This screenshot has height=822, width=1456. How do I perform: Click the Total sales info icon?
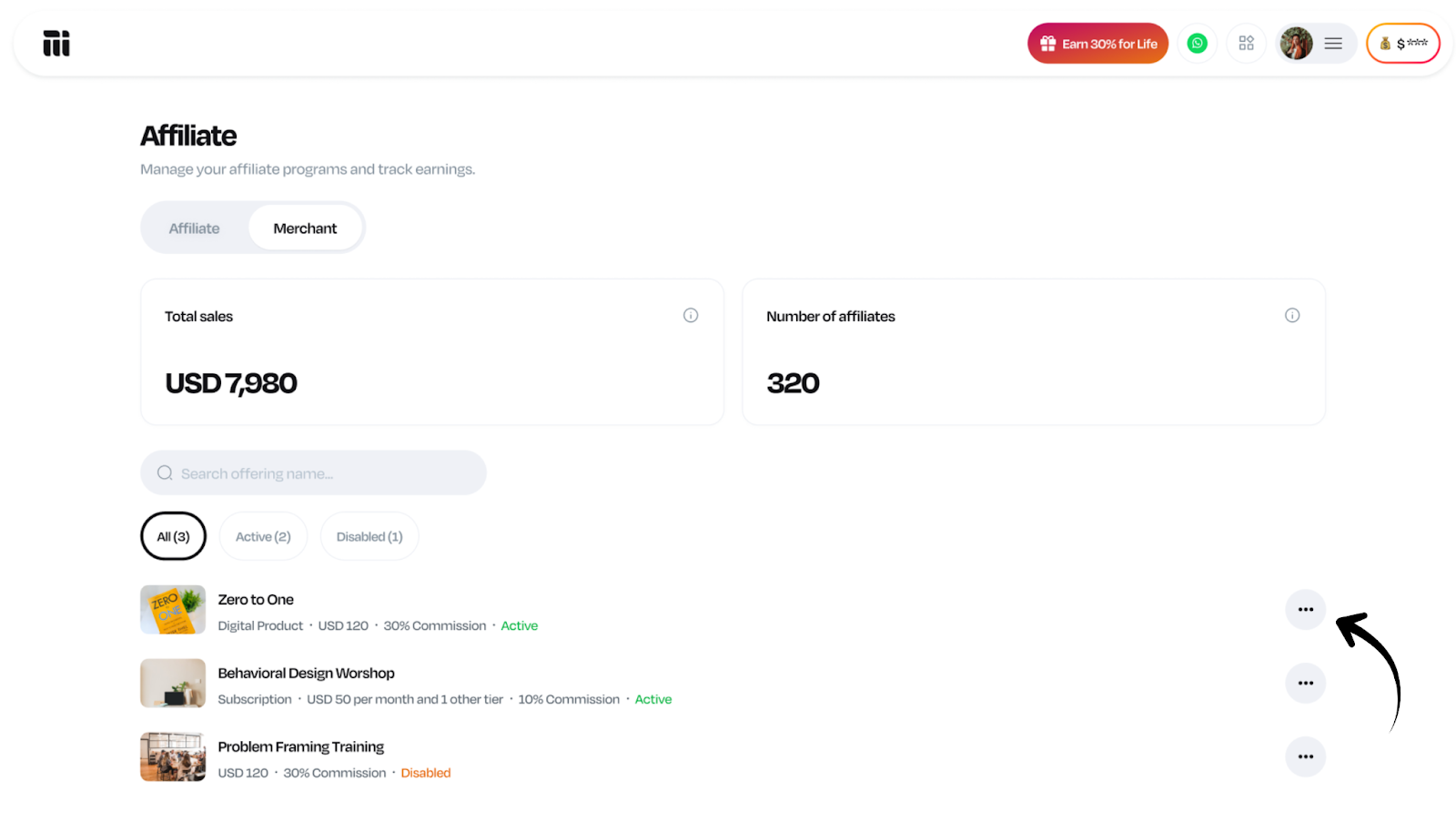click(x=691, y=316)
